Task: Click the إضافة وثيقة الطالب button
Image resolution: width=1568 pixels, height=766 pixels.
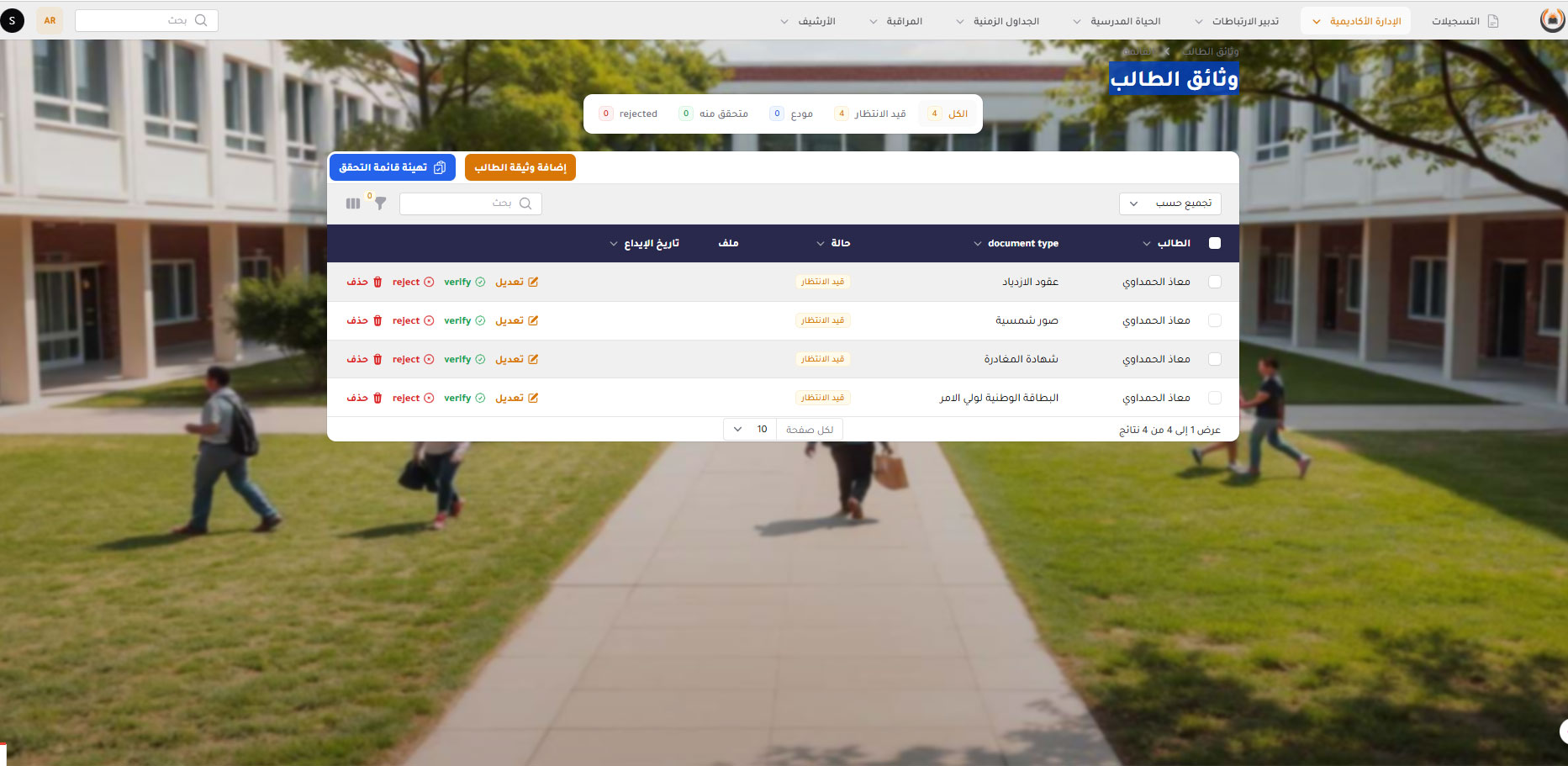Action: tap(520, 167)
